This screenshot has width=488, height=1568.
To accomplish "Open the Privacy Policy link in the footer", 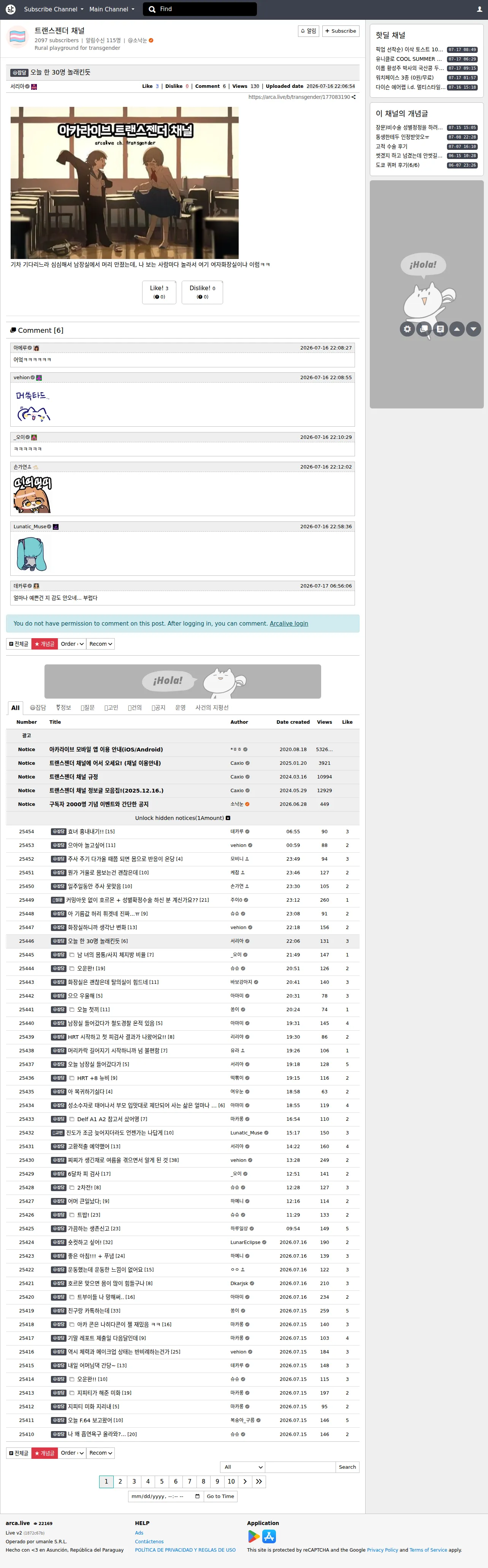I will [x=382, y=1551].
